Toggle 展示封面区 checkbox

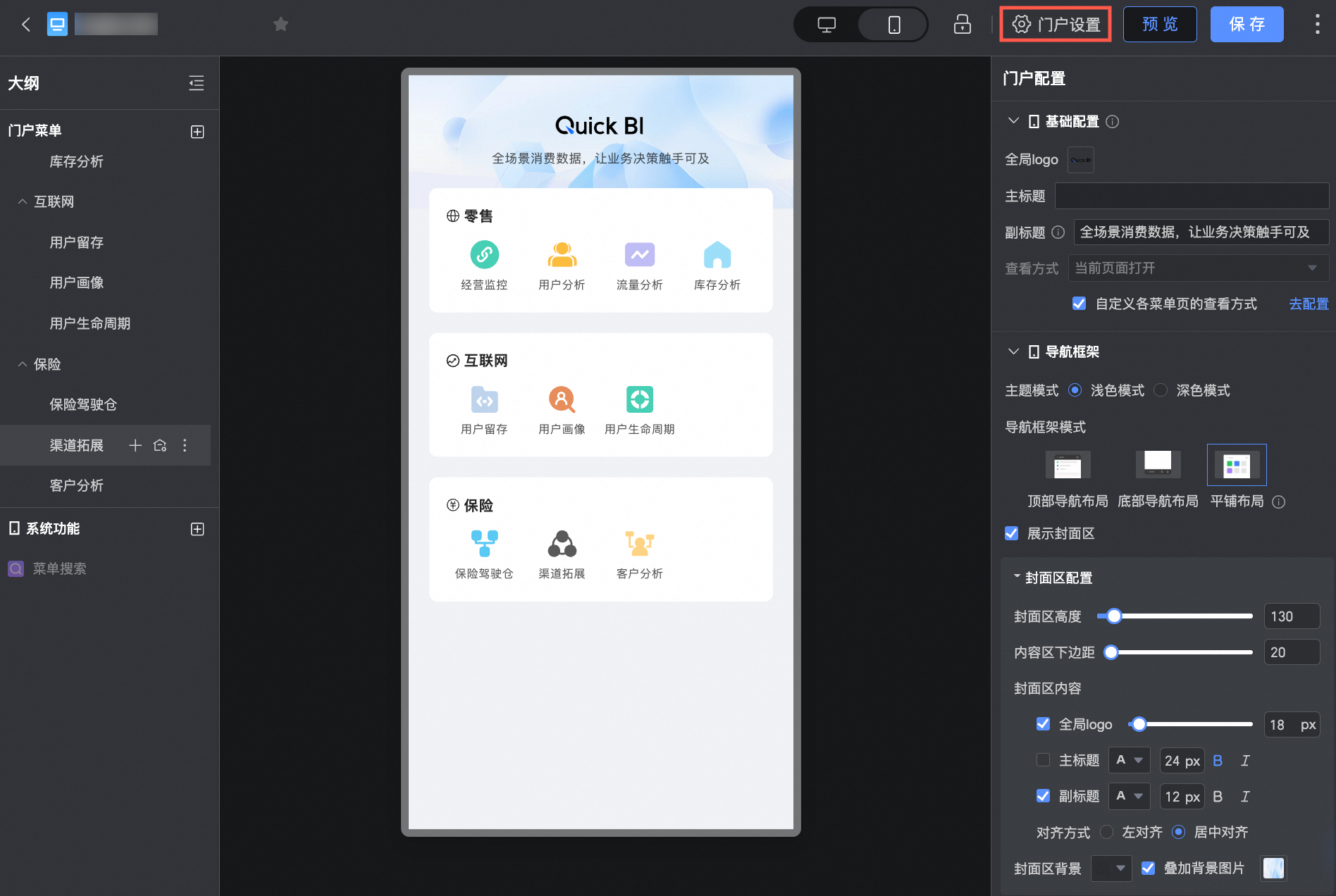(x=1012, y=533)
